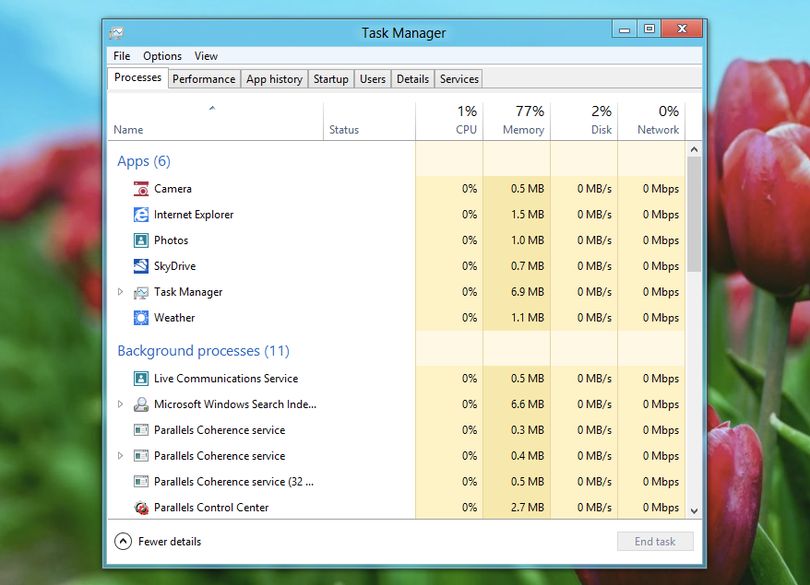This screenshot has height=585, width=810.
Task: Click the SkyDrive icon
Action: pyautogui.click(x=141, y=266)
